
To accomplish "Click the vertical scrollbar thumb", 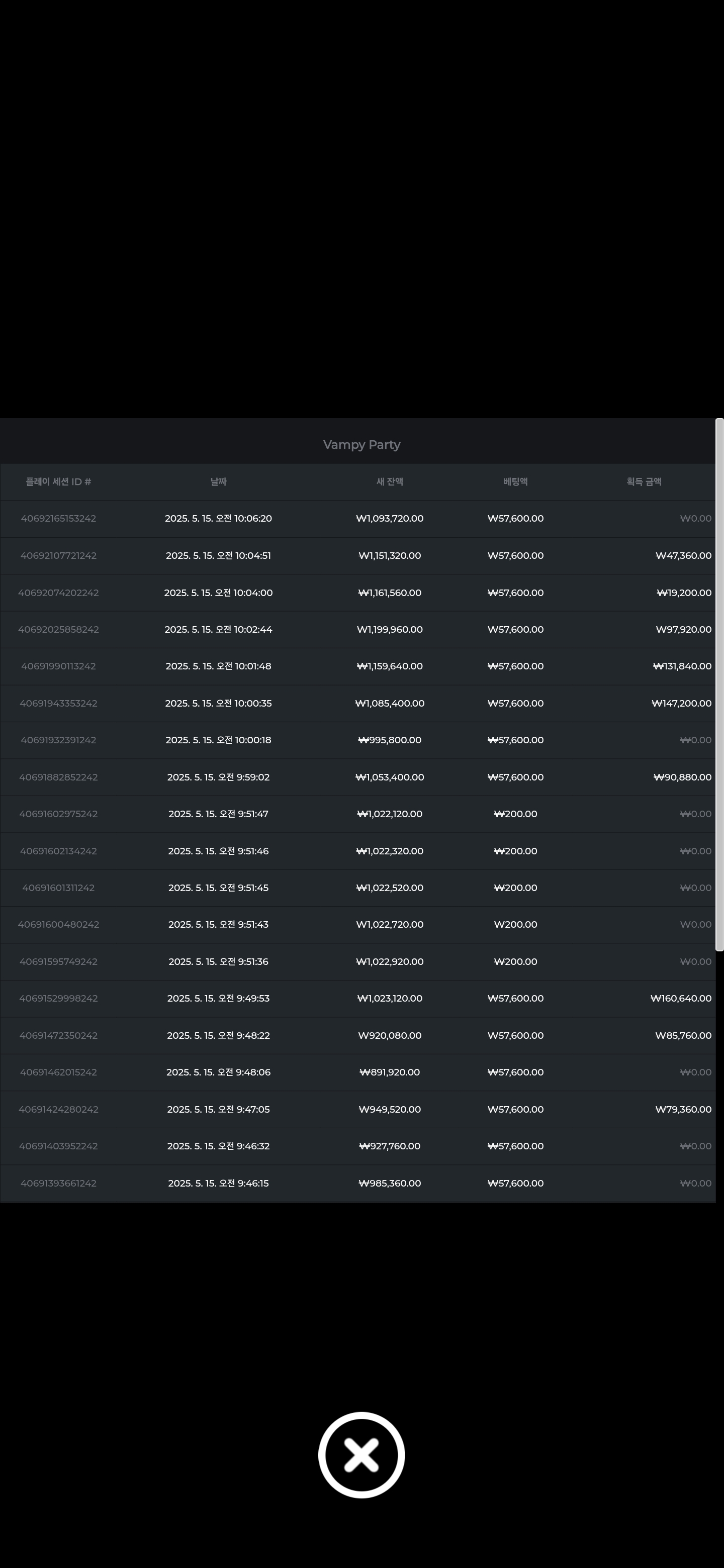I will tap(719, 684).
